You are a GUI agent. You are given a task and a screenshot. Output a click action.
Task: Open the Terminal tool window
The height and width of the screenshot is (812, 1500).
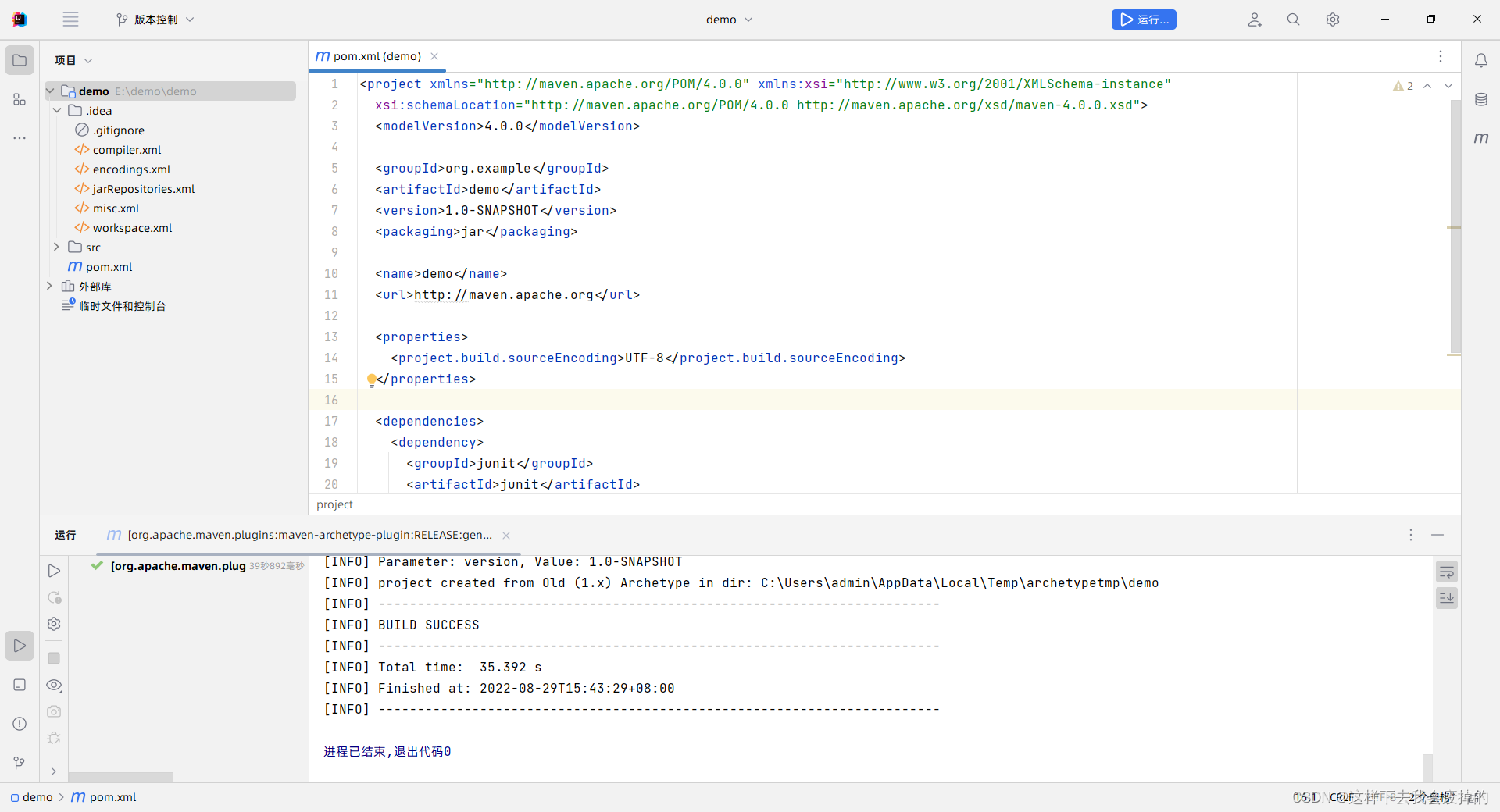click(x=20, y=685)
